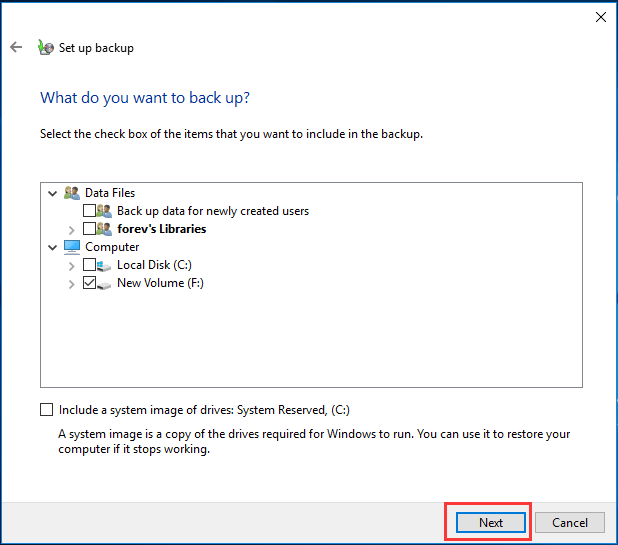Viewport: 618px width, 545px height.
Task: Tick the Local Disk (C:) checkbox
Action: (90, 265)
